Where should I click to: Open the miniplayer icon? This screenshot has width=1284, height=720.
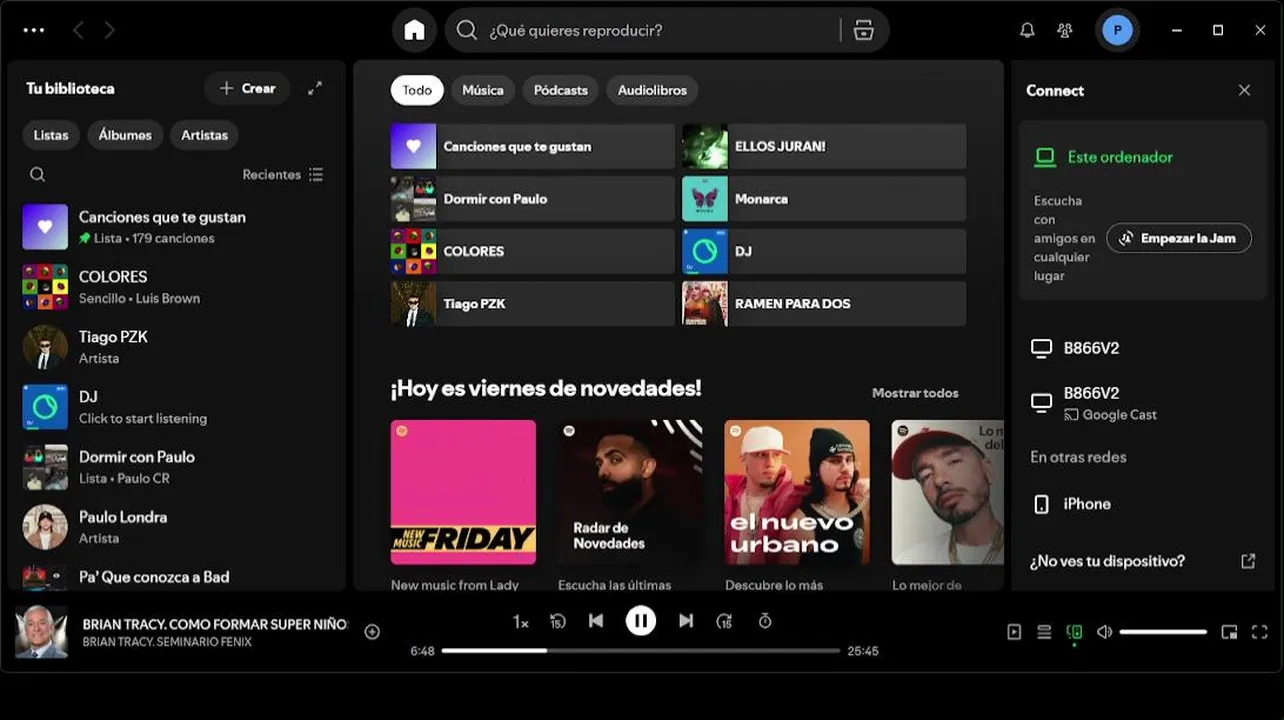1229,632
